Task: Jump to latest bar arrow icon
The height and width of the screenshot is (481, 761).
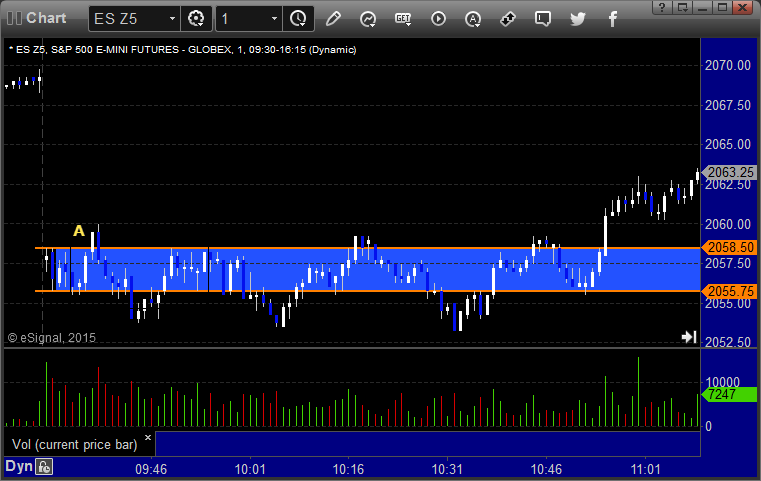Action: (689, 337)
